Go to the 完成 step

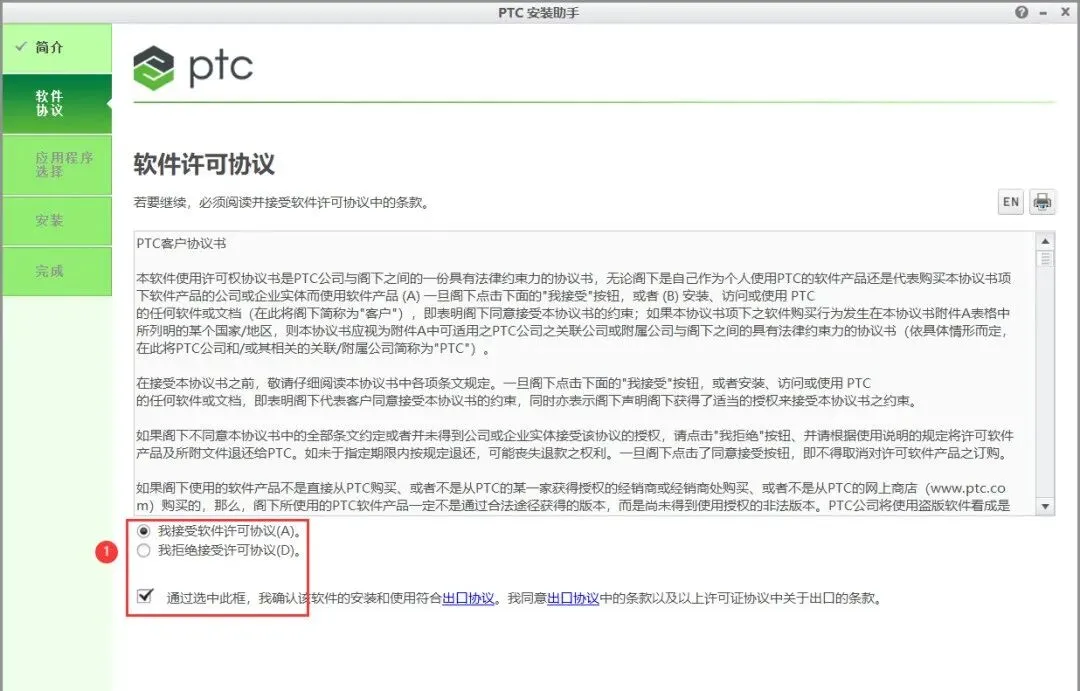(x=57, y=271)
